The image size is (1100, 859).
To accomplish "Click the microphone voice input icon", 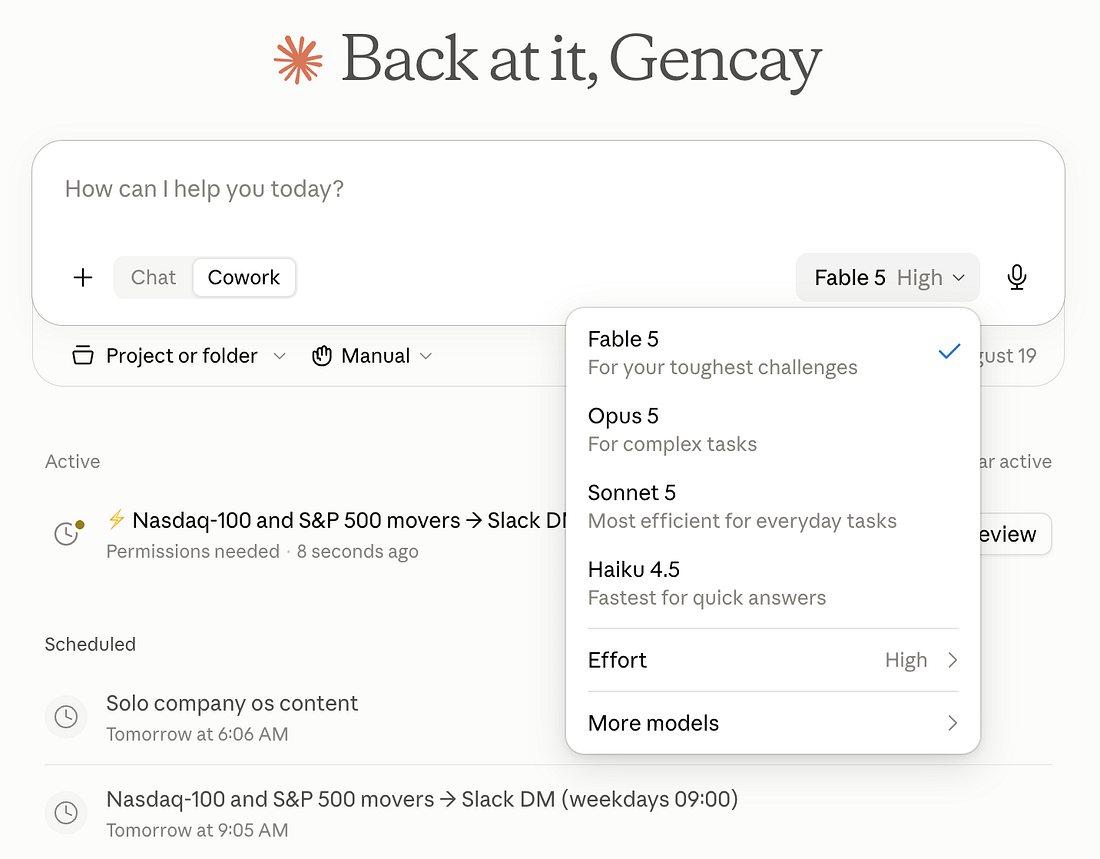I will (1017, 277).
